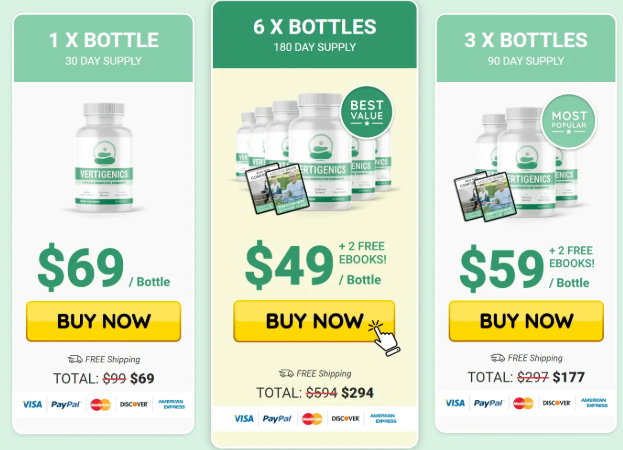
Task: Click the single Vertigenics bottle image
Action: (104, 157)
